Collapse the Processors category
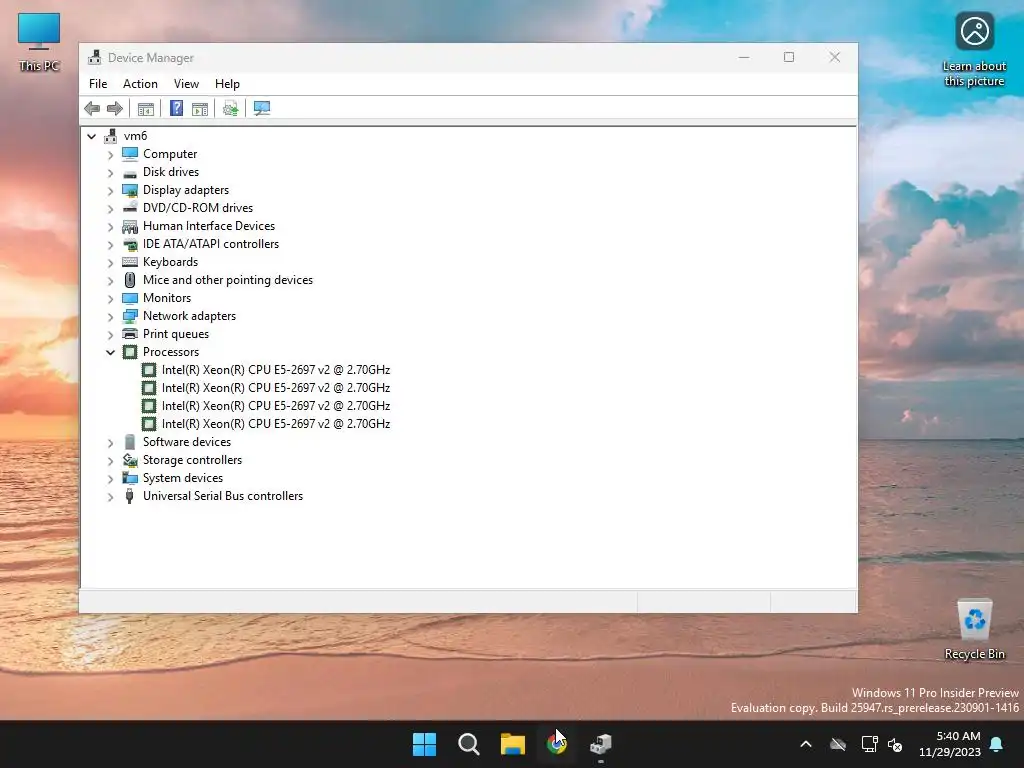 coord(110,353)
